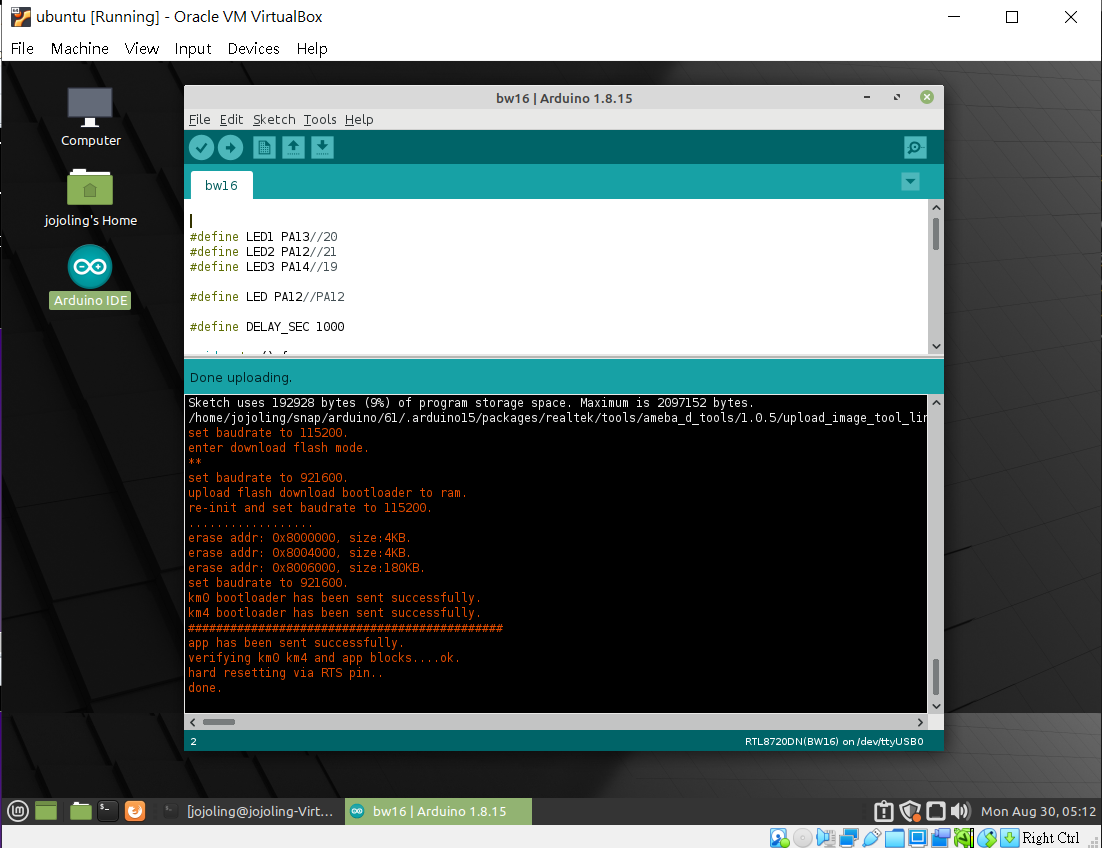
Task: Open VirtualBox View menu
Action: point(141,48)
